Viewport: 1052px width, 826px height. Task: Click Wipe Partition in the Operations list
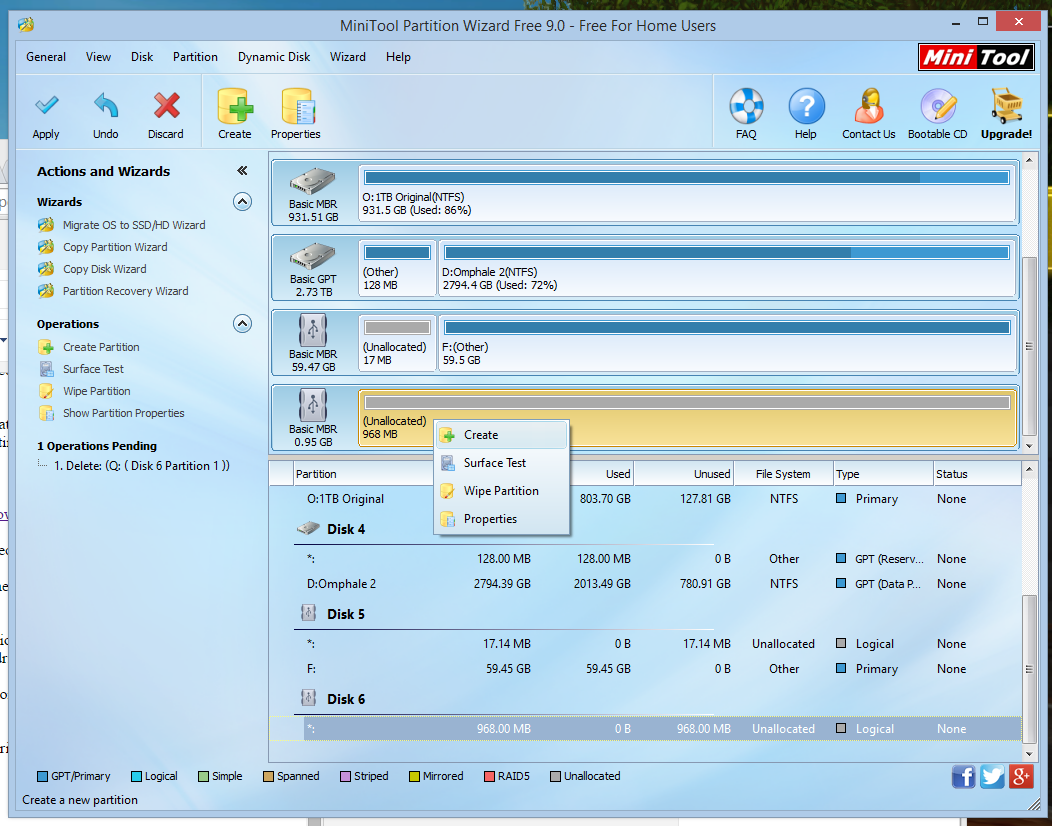[x=97, y=391]
